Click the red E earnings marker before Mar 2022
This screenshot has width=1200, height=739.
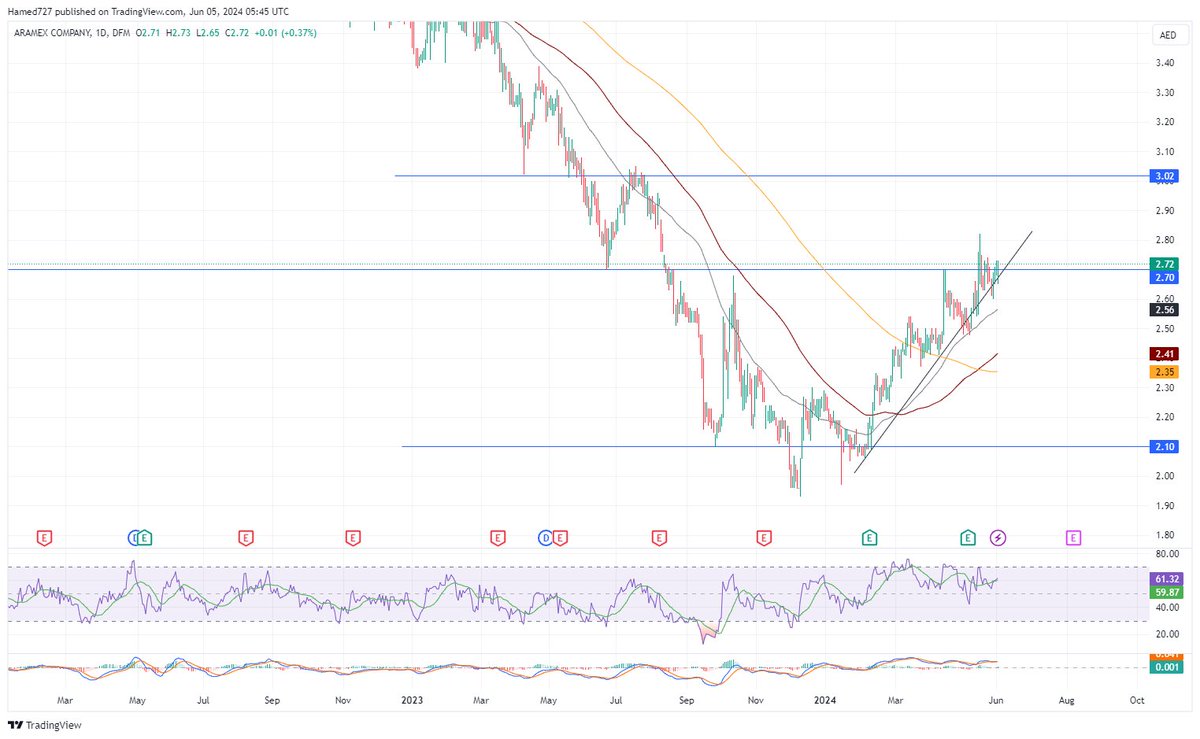pos(44,538)
